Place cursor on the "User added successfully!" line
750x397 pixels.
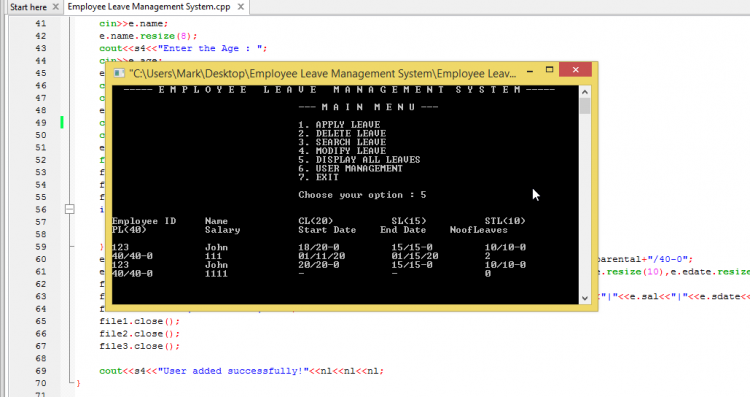(242, 371)
